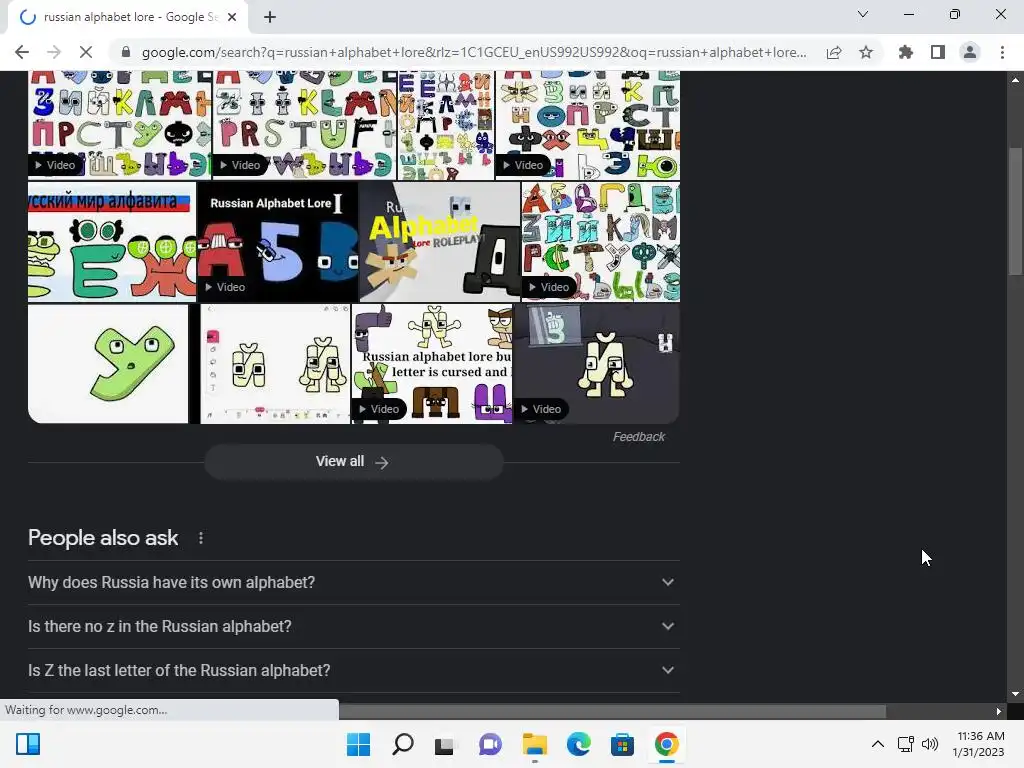Expand Is there no z in Russian alphabet
The width and height of the screenshot is (1024, 768).
tap(353, 626)
